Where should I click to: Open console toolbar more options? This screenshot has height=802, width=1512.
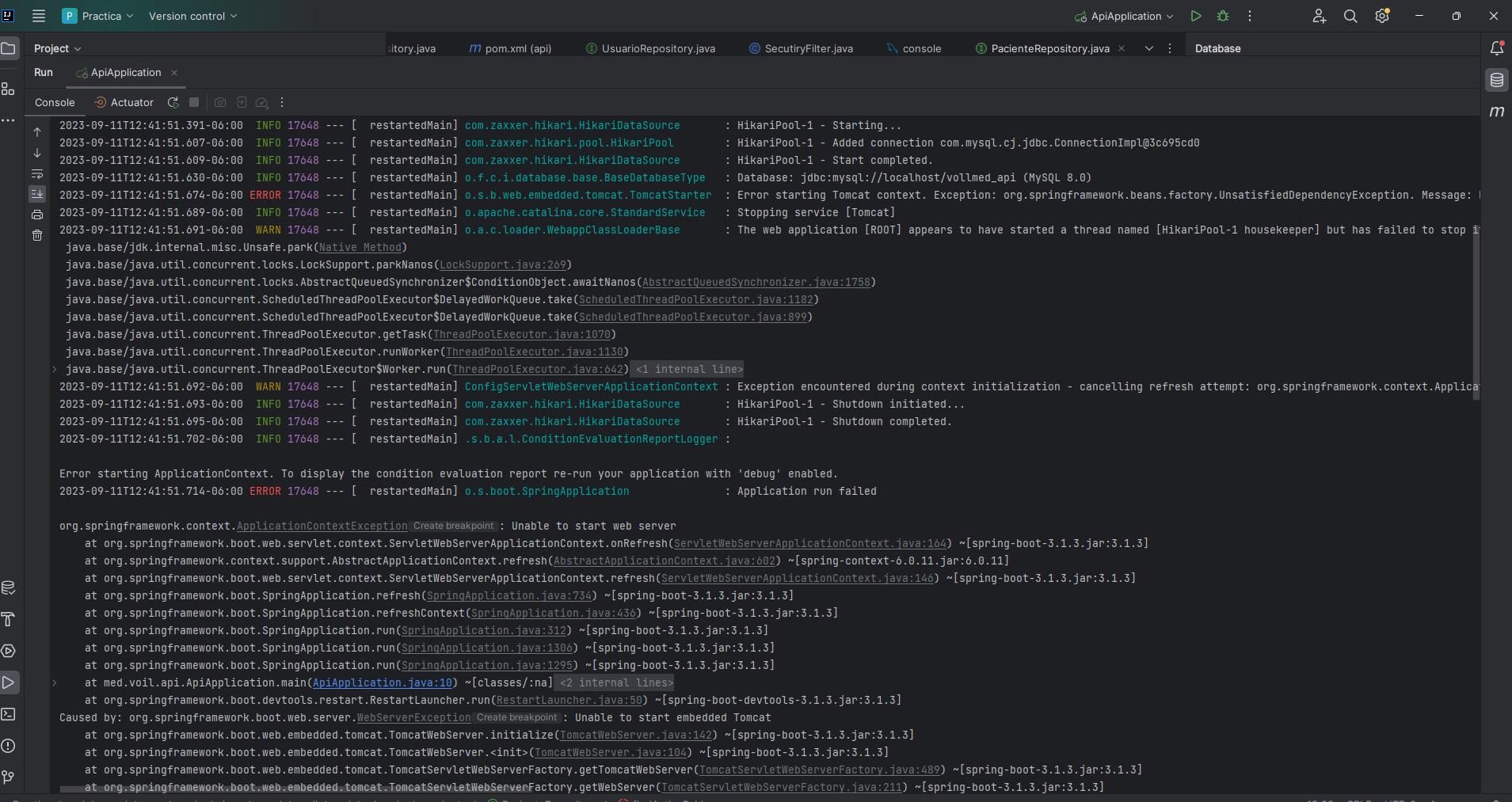[x=282, y=102]
